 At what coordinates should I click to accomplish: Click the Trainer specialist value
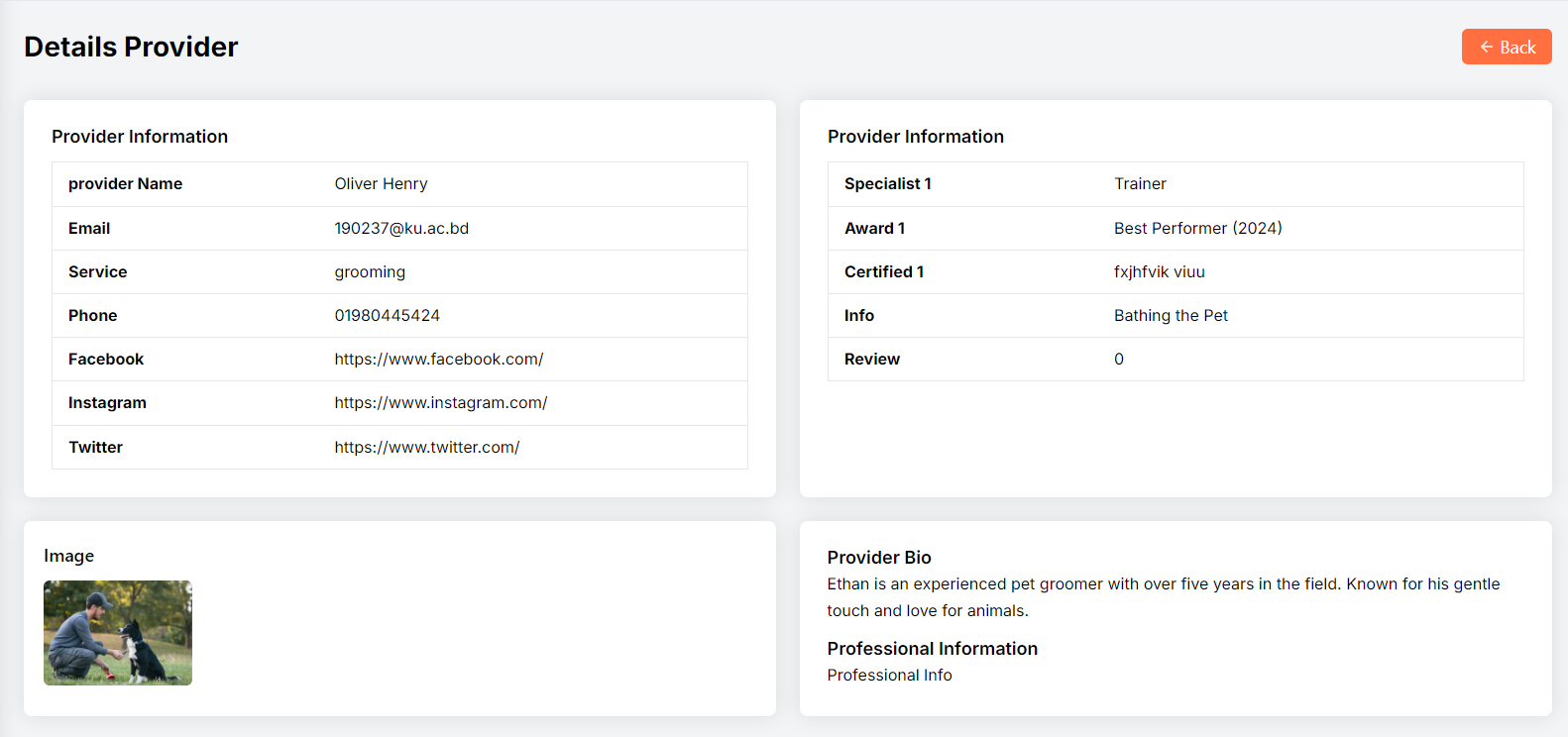click(1140, 183)
